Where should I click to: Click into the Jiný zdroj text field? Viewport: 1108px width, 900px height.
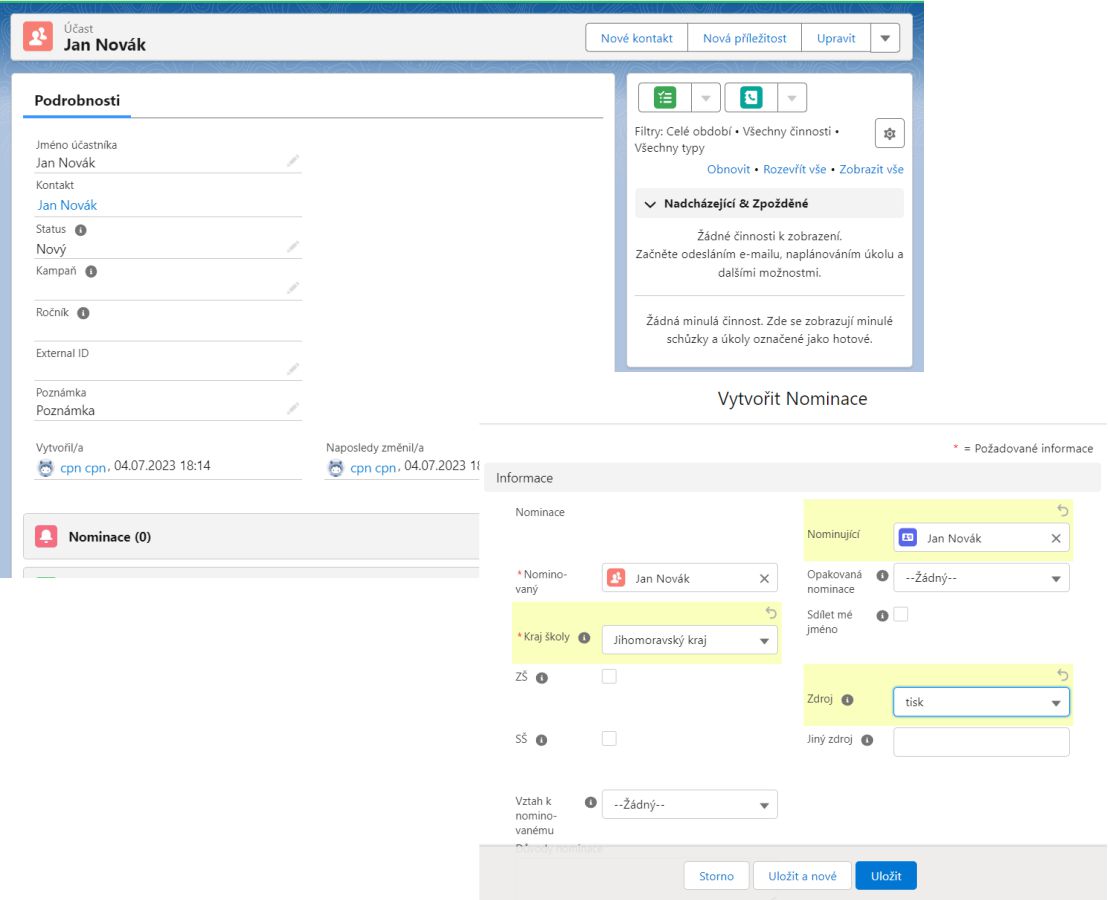coord(980,741)
